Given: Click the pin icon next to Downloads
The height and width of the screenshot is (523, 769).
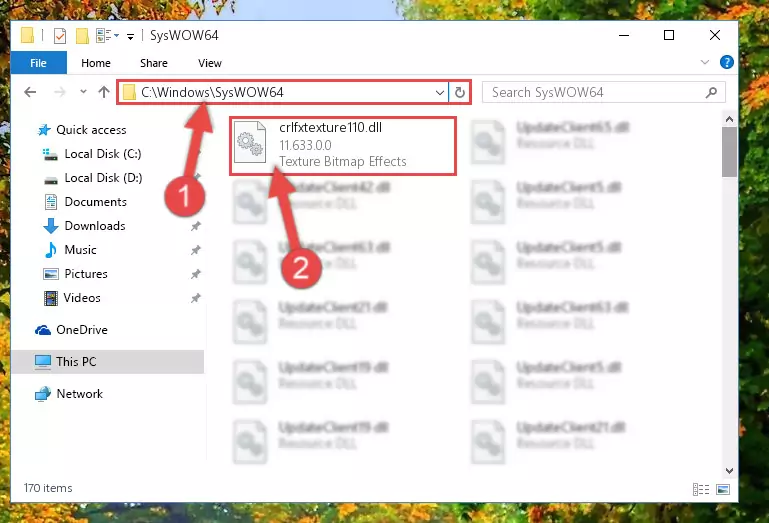Looking at the screenshot, I should point(196,226).
